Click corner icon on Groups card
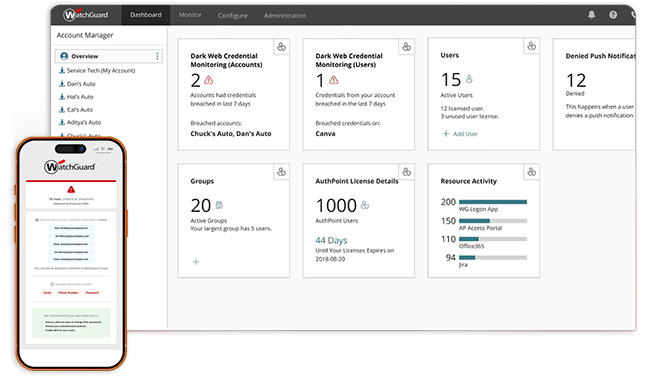650x392 pixels. click(281, 172)
